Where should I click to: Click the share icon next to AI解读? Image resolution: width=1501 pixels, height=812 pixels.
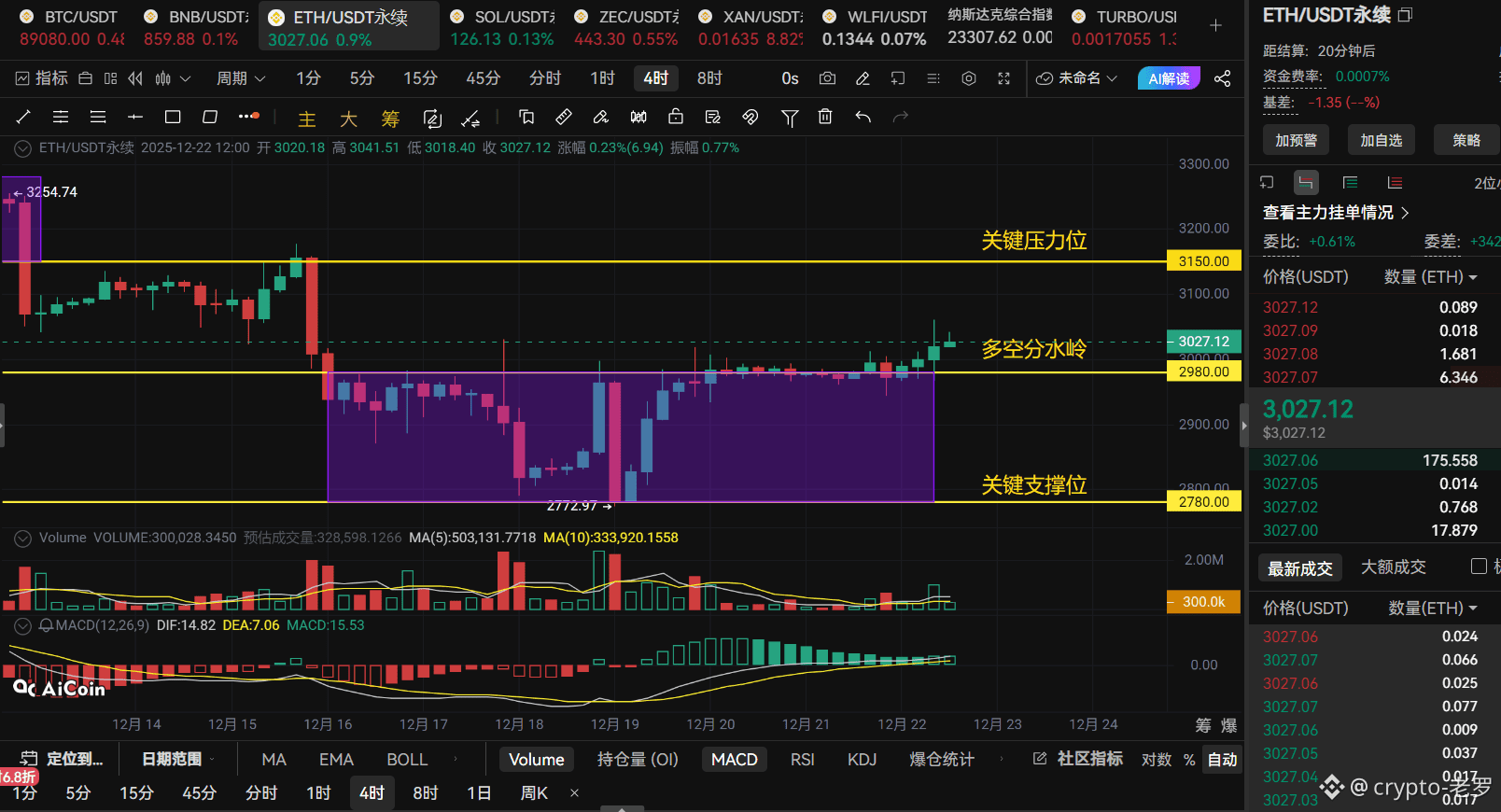(x=1222, y=78)
